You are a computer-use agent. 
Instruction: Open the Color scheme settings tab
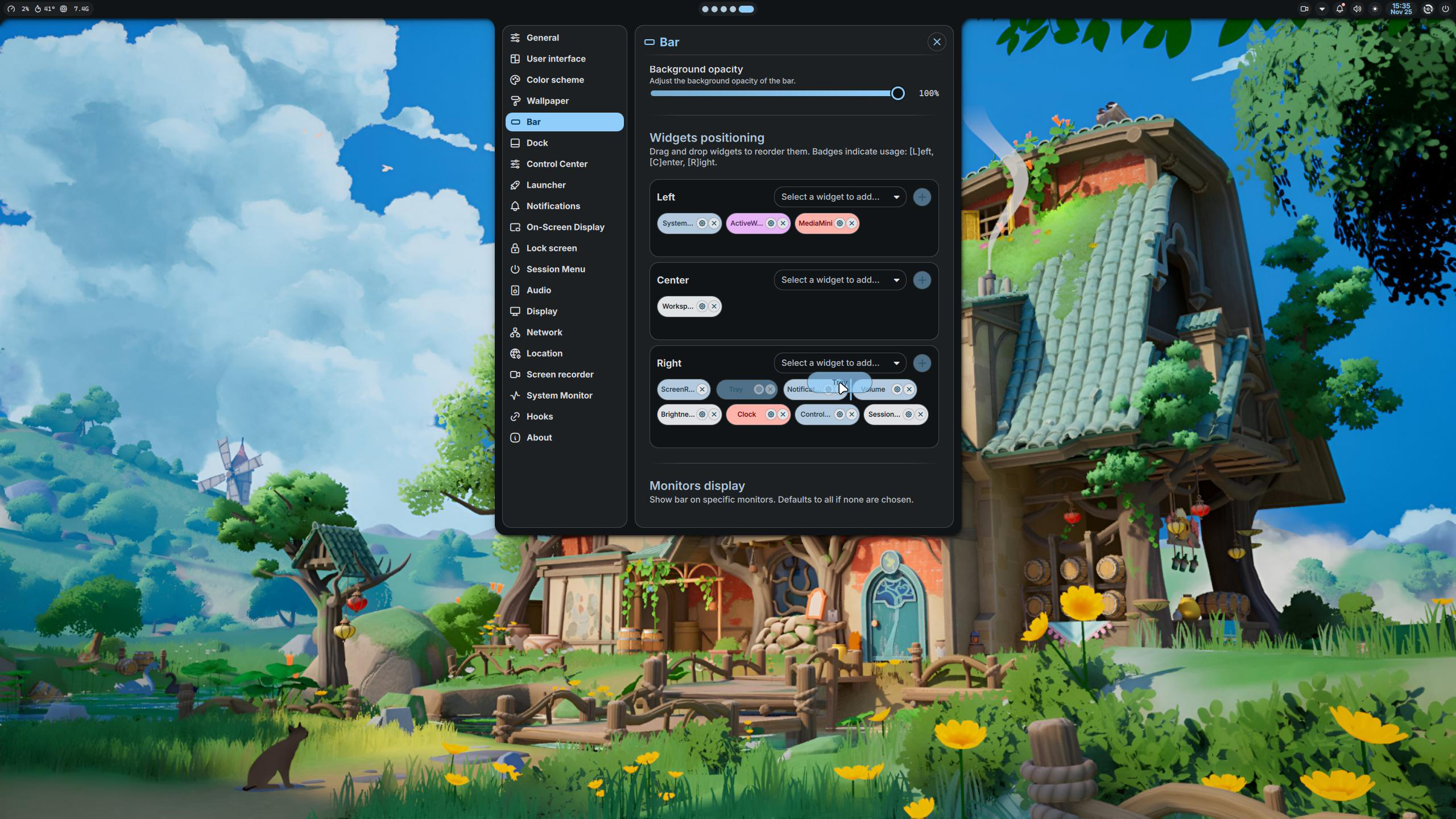[555, 80]
